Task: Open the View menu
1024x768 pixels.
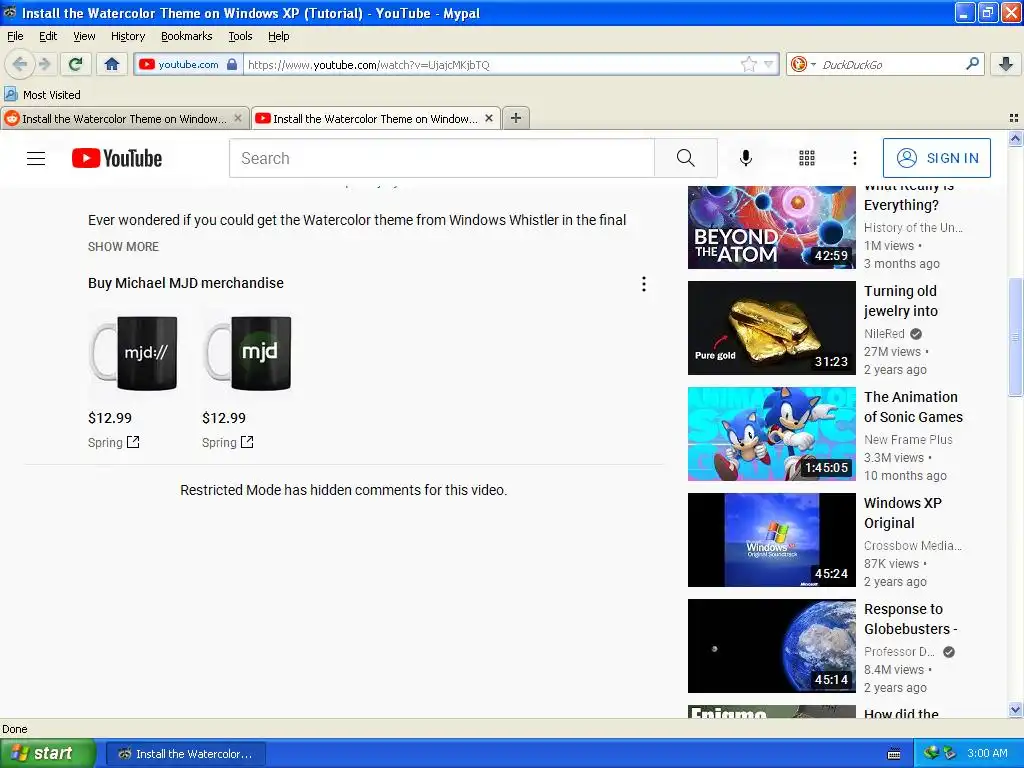Action: pyautogui.click(x=84, y=36)
